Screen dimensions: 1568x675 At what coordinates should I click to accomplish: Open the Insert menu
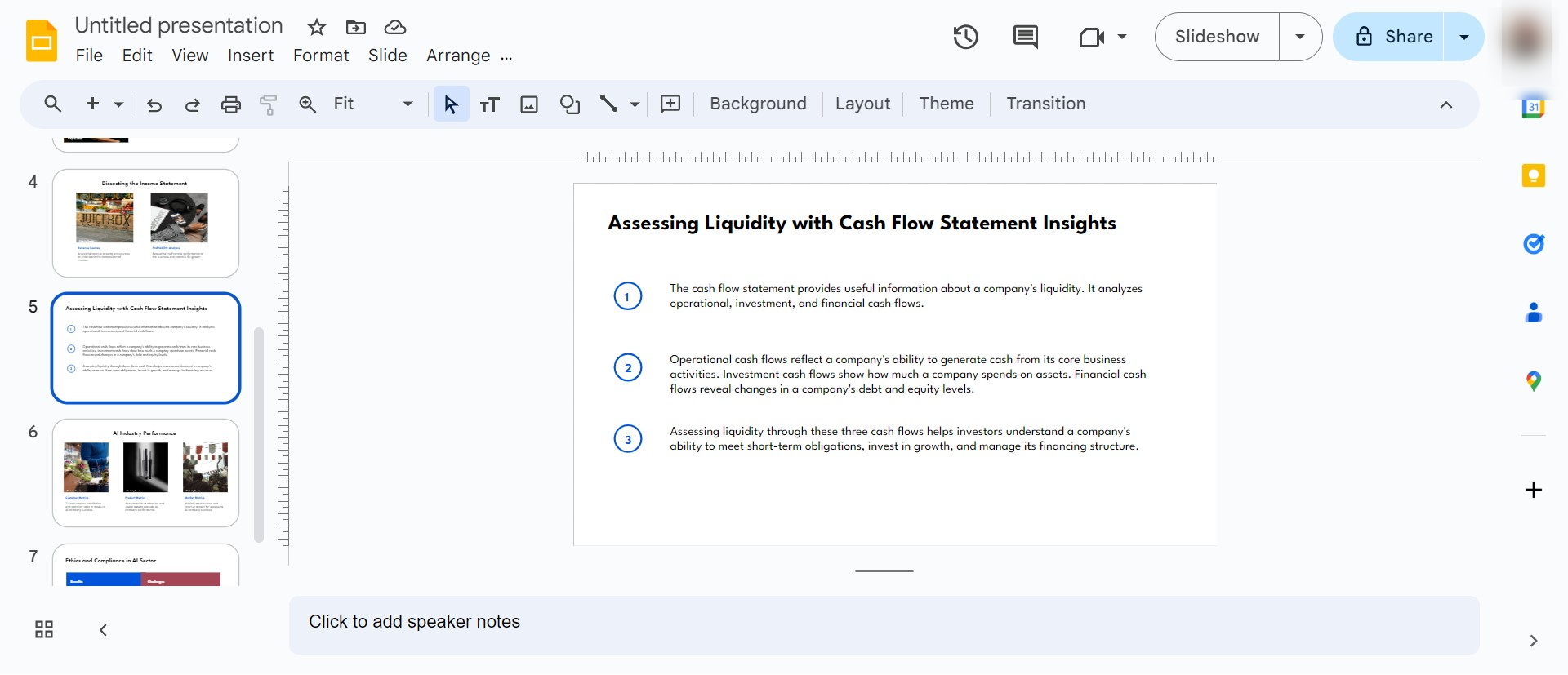pos(251,56)
